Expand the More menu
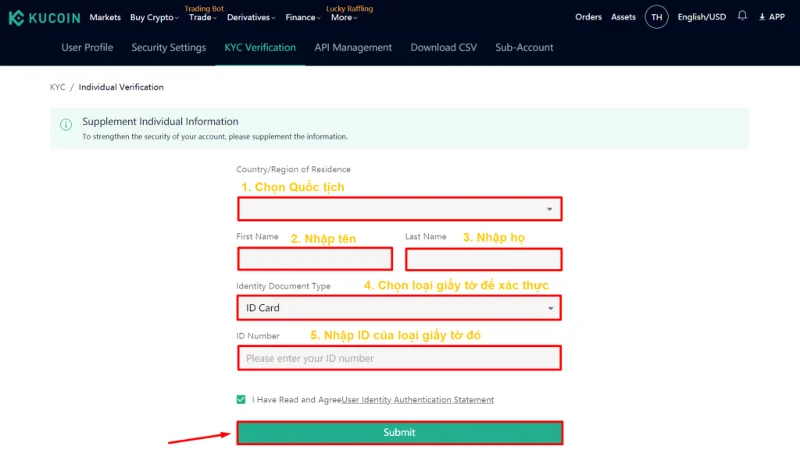This screenshot has height=453, width=800. [x=344, y=17]
